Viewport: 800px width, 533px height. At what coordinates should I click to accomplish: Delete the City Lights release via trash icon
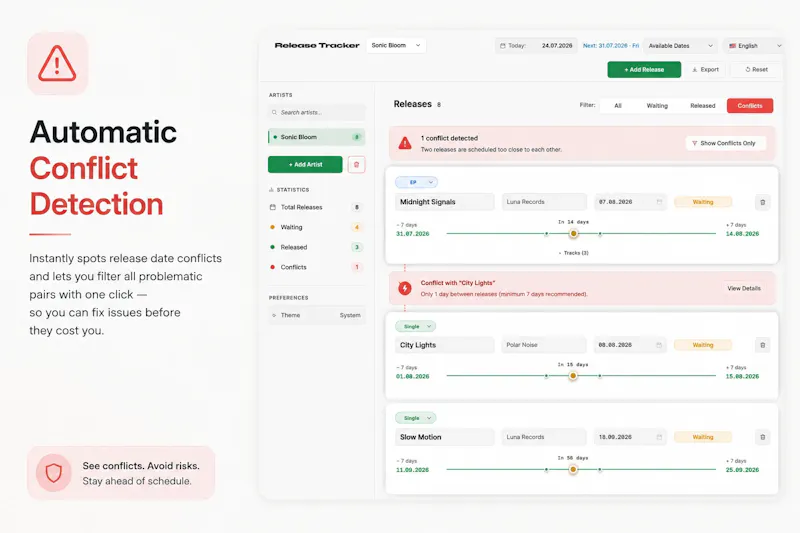(762, 345)
